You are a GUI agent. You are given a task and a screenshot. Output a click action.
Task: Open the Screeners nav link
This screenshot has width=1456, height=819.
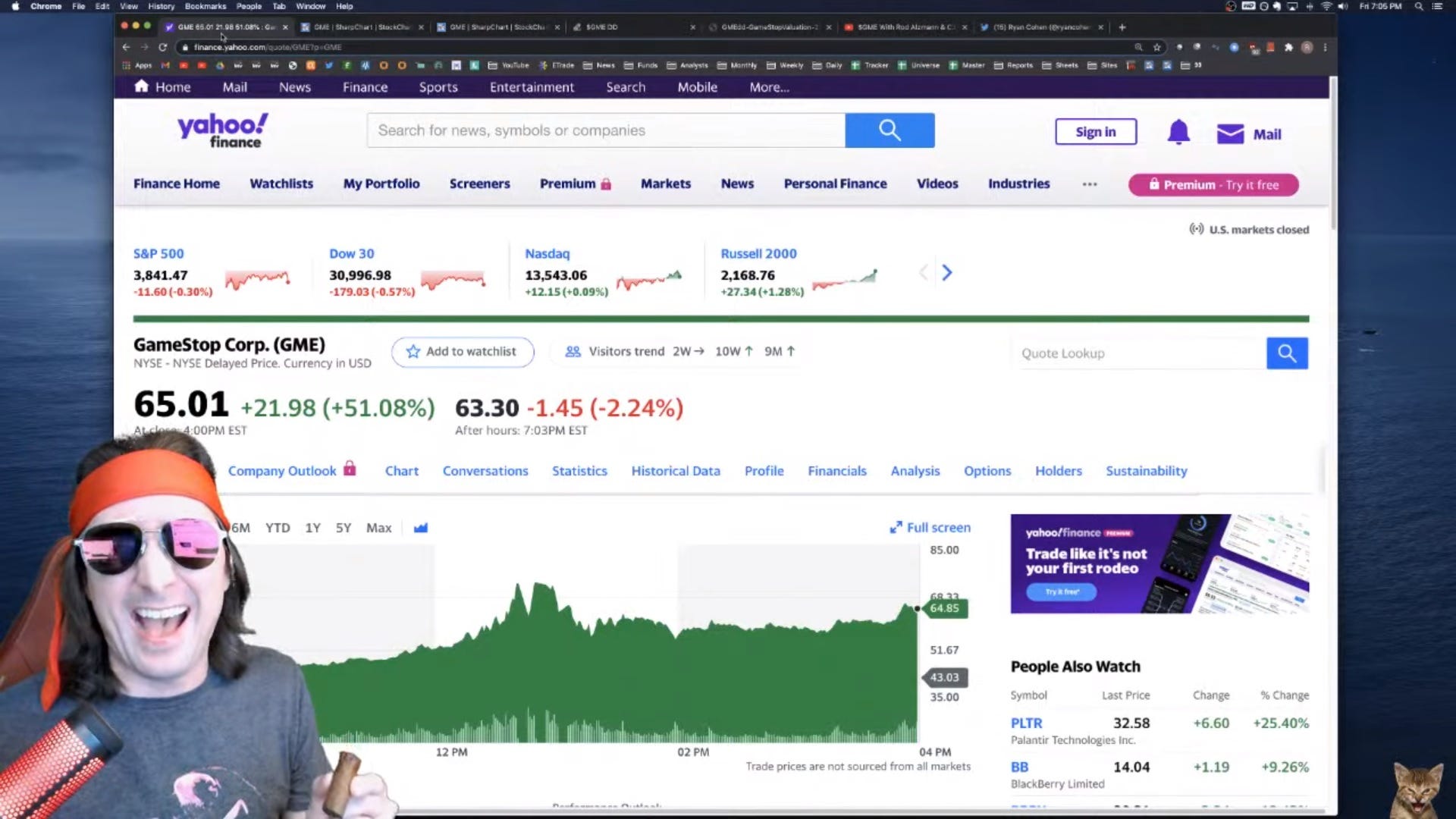[479, 184]
